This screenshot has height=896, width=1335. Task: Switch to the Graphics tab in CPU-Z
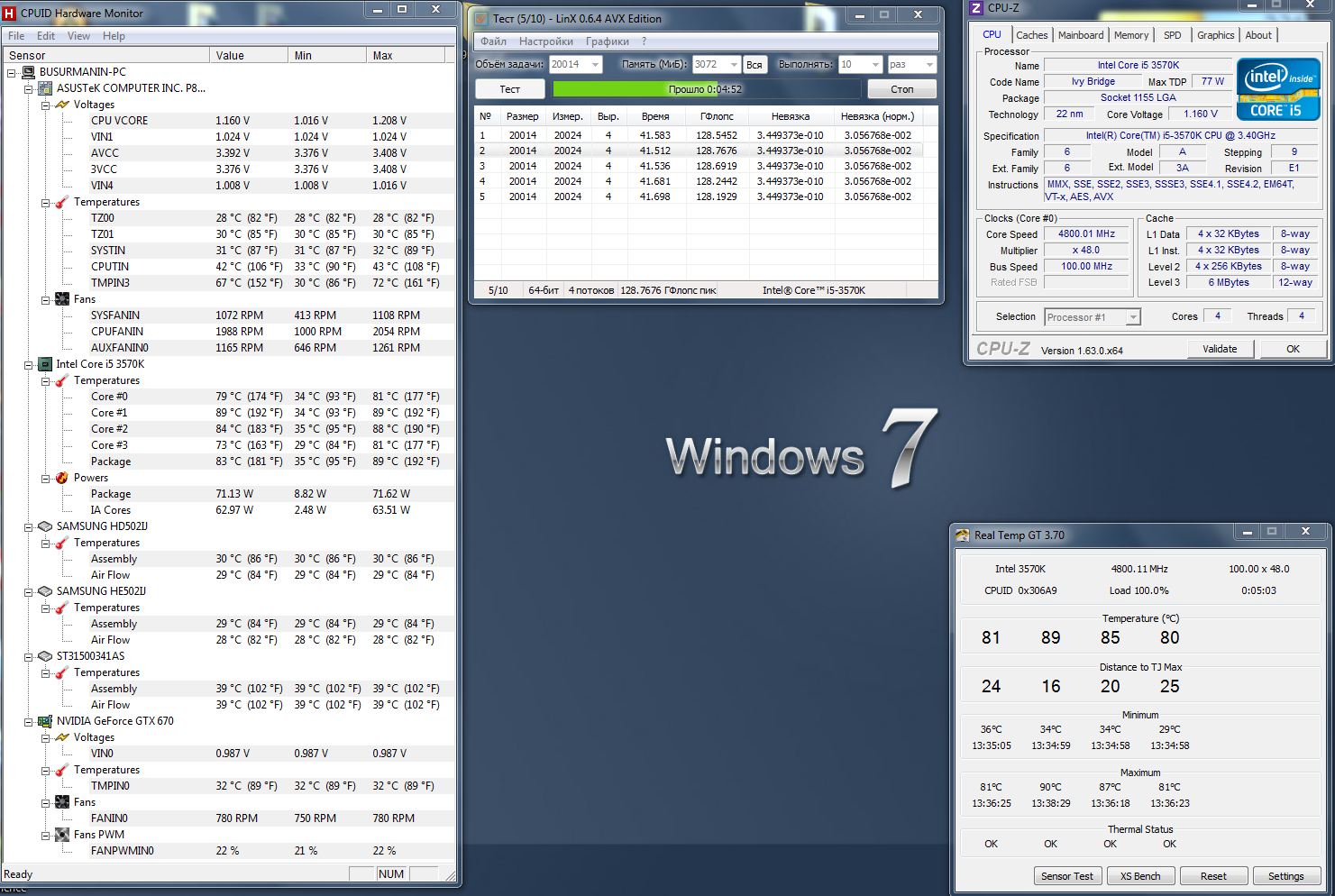(x=1215, y=35)
